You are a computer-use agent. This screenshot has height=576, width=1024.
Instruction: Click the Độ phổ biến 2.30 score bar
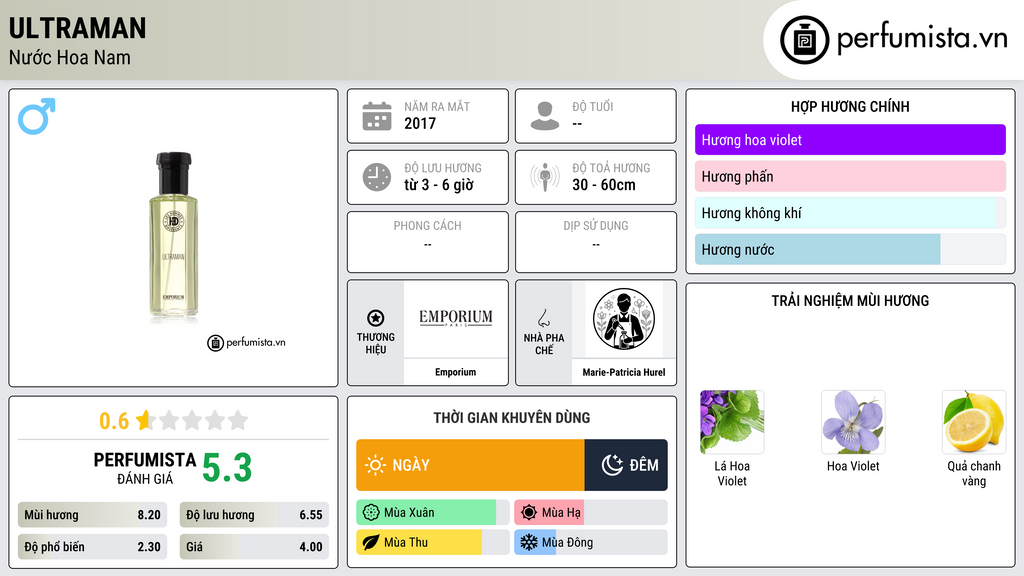coord(93,547)
